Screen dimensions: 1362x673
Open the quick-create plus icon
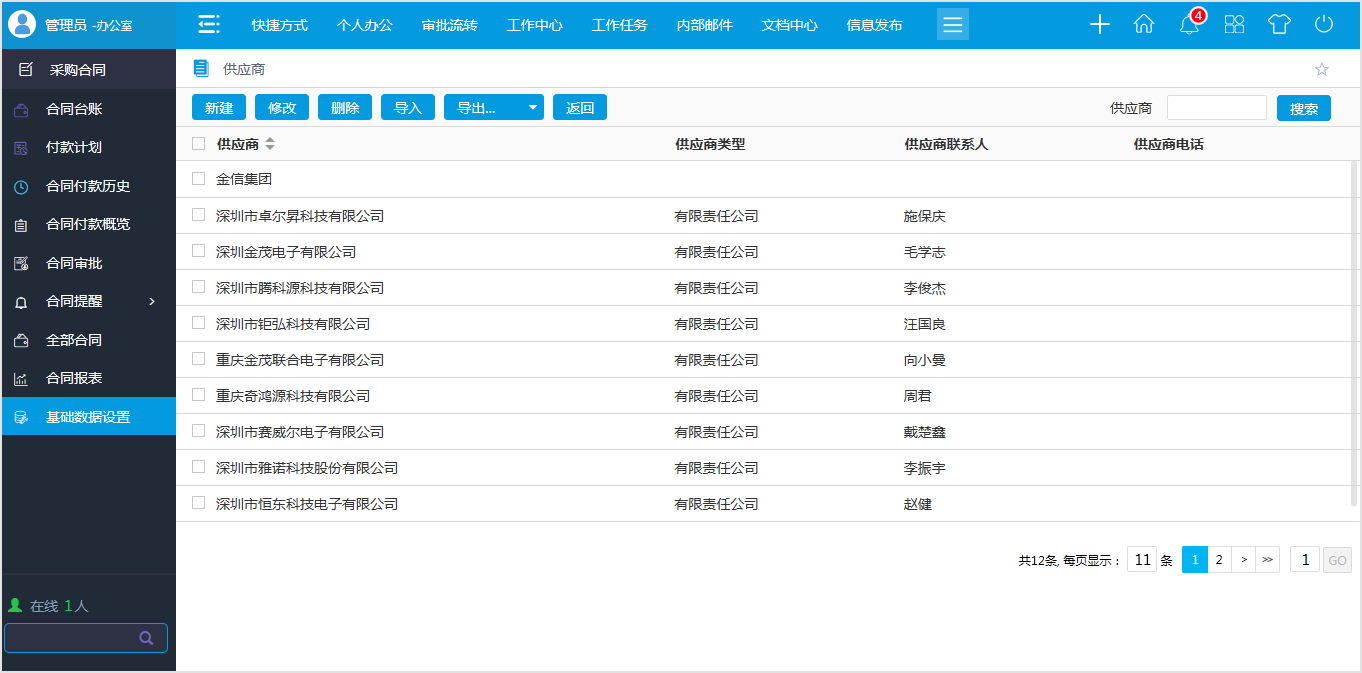click(x=1099, y=24)
